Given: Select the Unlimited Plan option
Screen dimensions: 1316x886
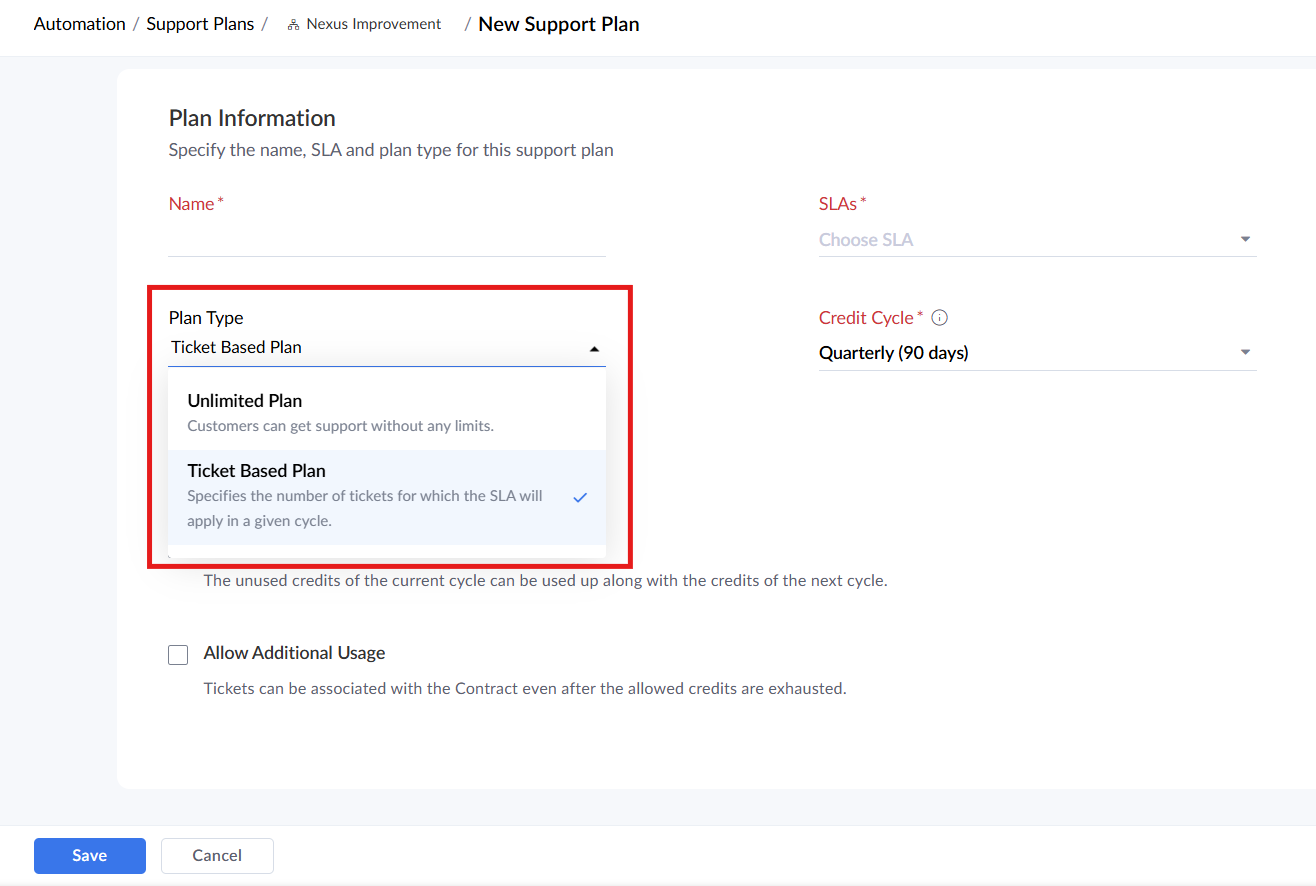Looking at the screenshot, I should [245, 401].
